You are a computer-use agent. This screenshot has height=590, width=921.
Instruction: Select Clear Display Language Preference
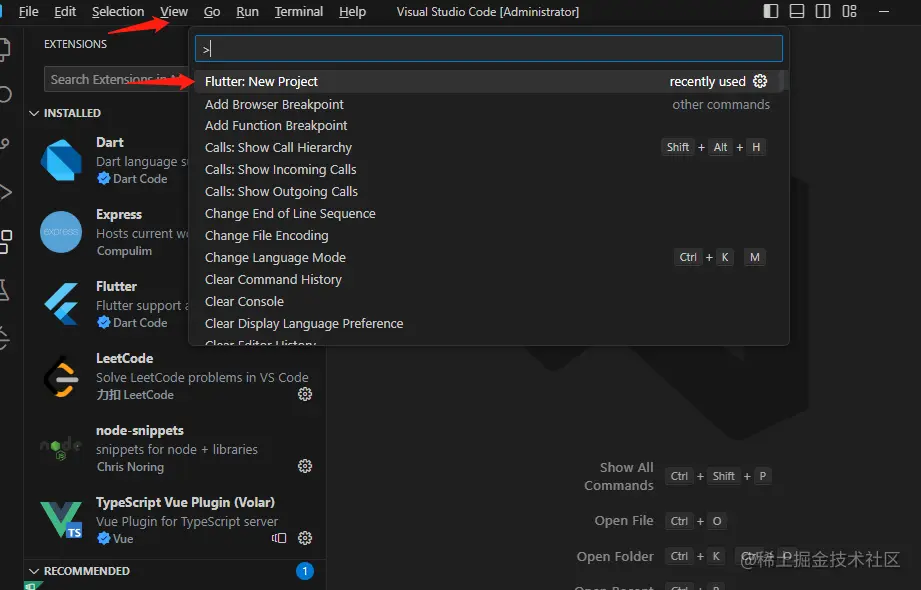point(489,324)
